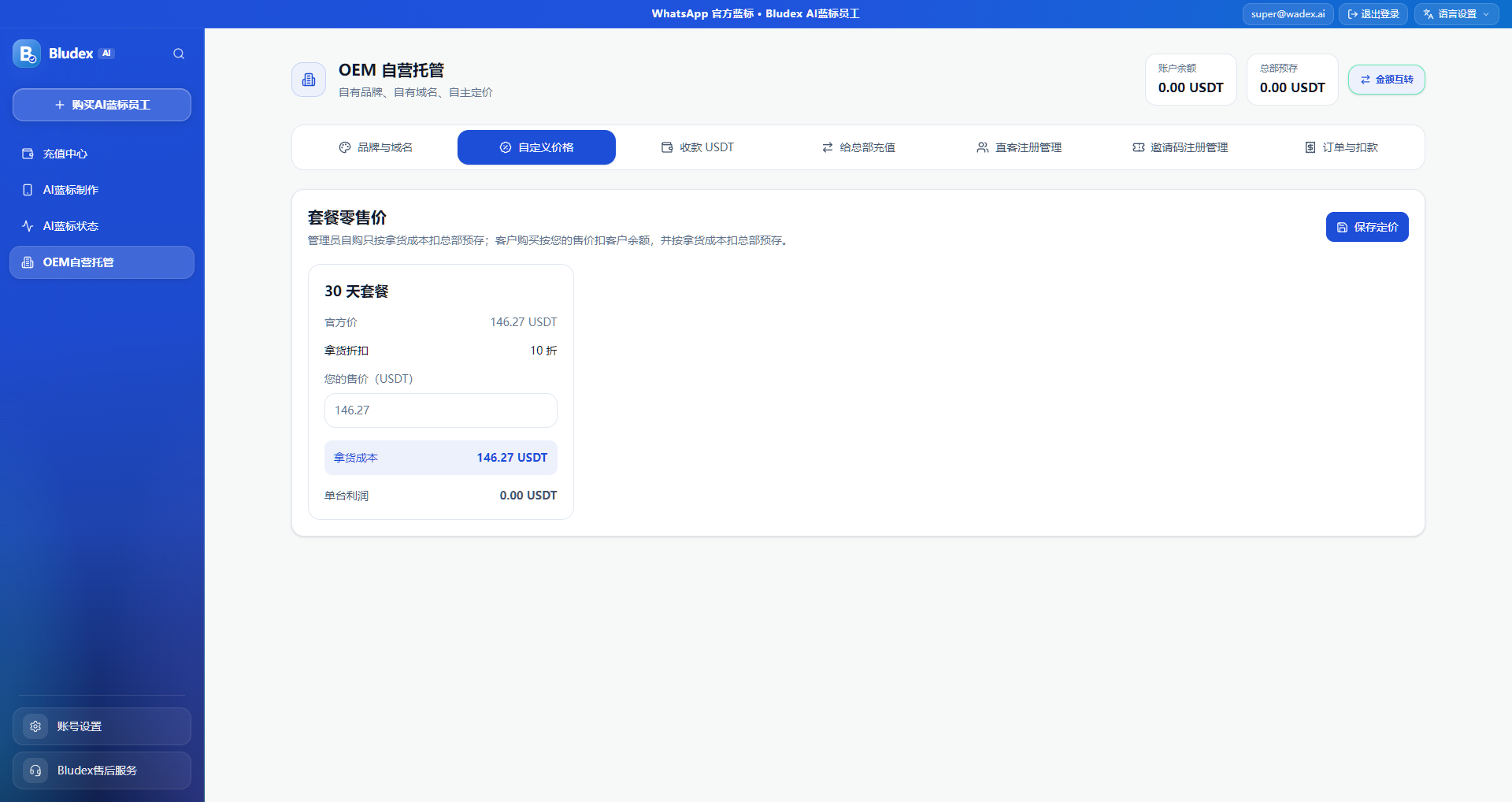
Task: Select OEM自营托管 in the sidebar
Action: pyautogui.click(x=102, y=262)
